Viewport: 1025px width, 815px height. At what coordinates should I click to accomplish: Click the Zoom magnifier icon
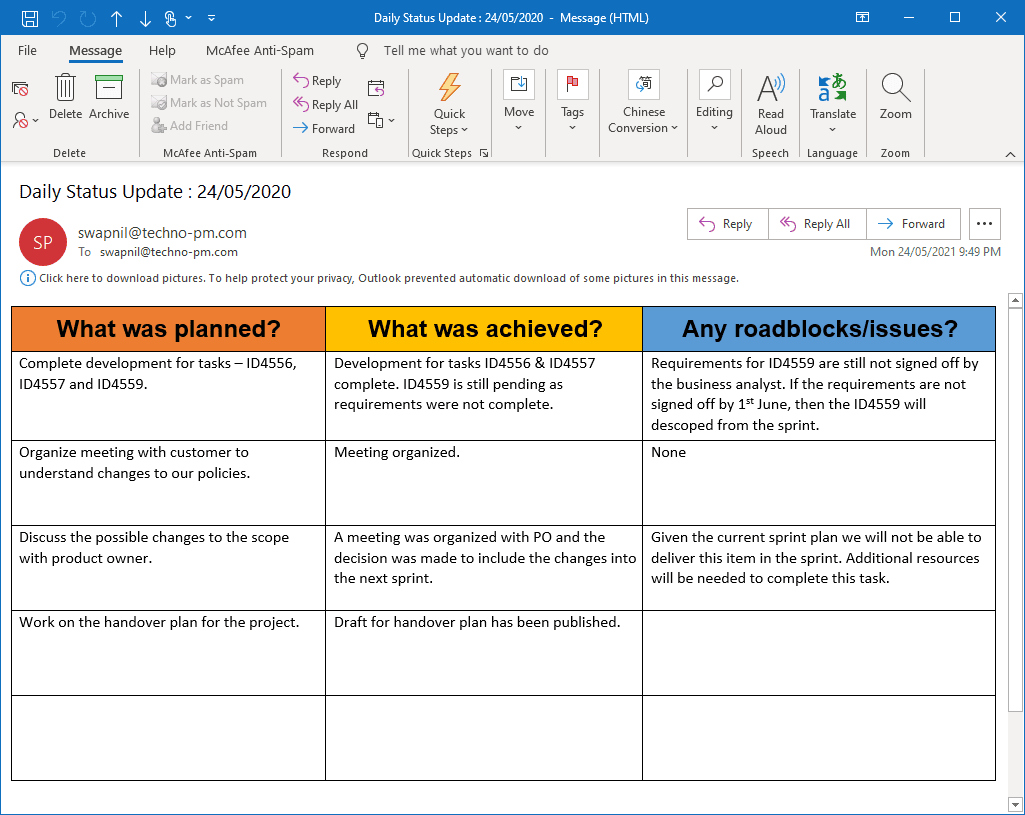895,87
